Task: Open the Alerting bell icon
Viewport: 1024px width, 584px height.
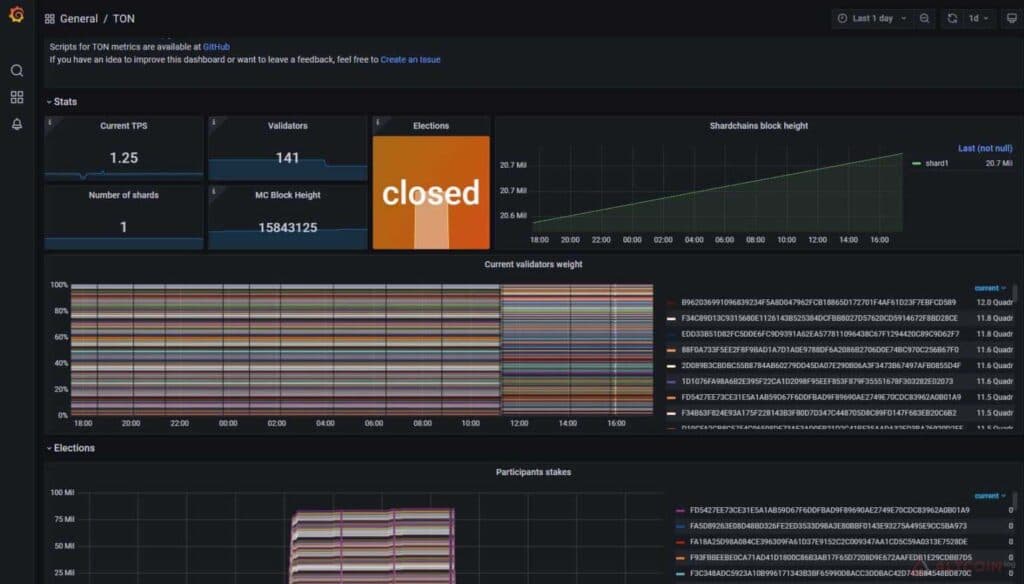Action: pyautogui.click(x=17, y=124)
